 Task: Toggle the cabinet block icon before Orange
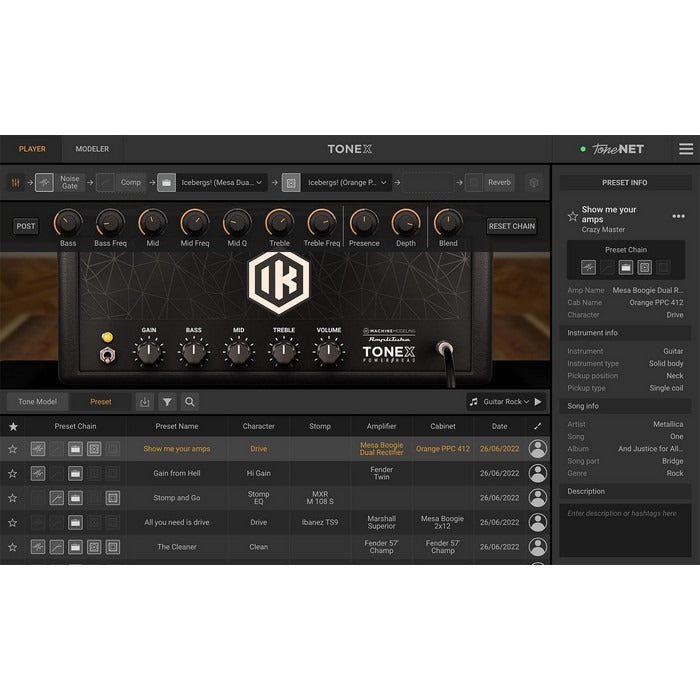[x=291, y=183]
